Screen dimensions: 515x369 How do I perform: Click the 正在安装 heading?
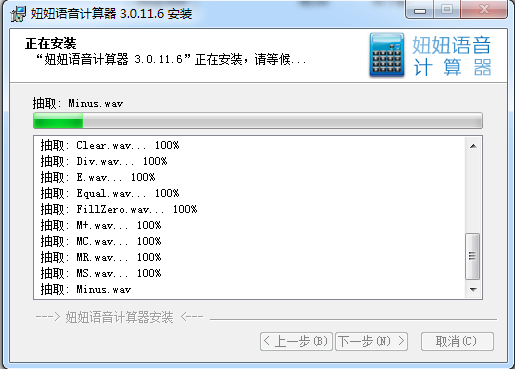tap(51, 43)
